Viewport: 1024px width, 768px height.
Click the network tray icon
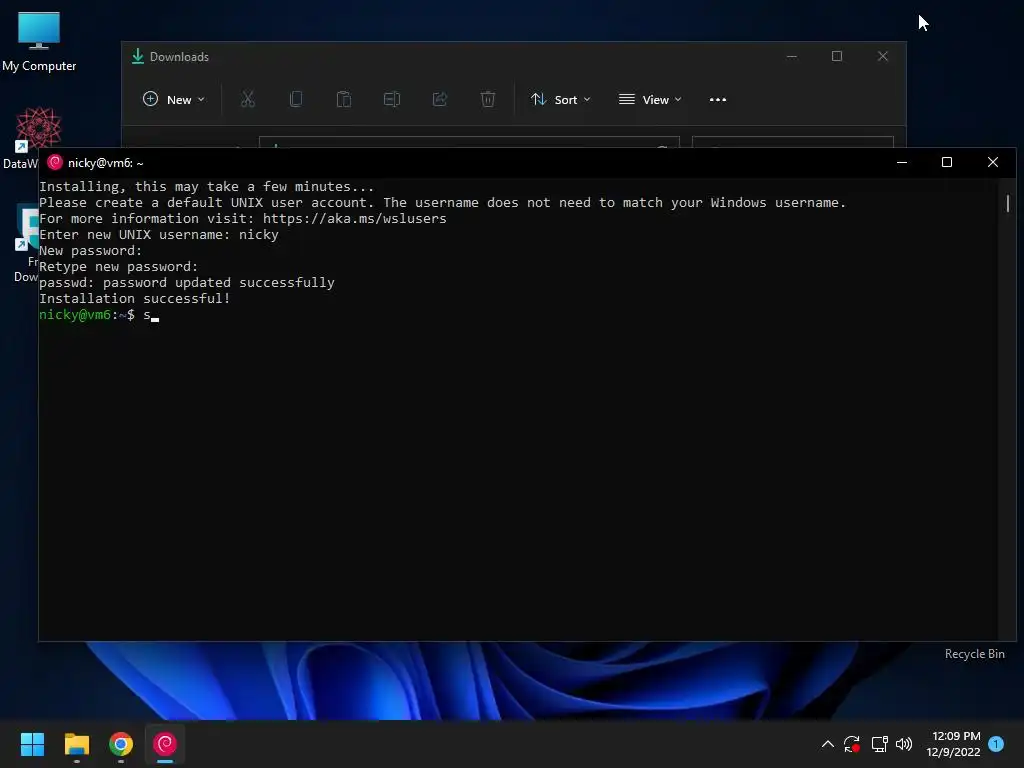click(x=879, y=744)
